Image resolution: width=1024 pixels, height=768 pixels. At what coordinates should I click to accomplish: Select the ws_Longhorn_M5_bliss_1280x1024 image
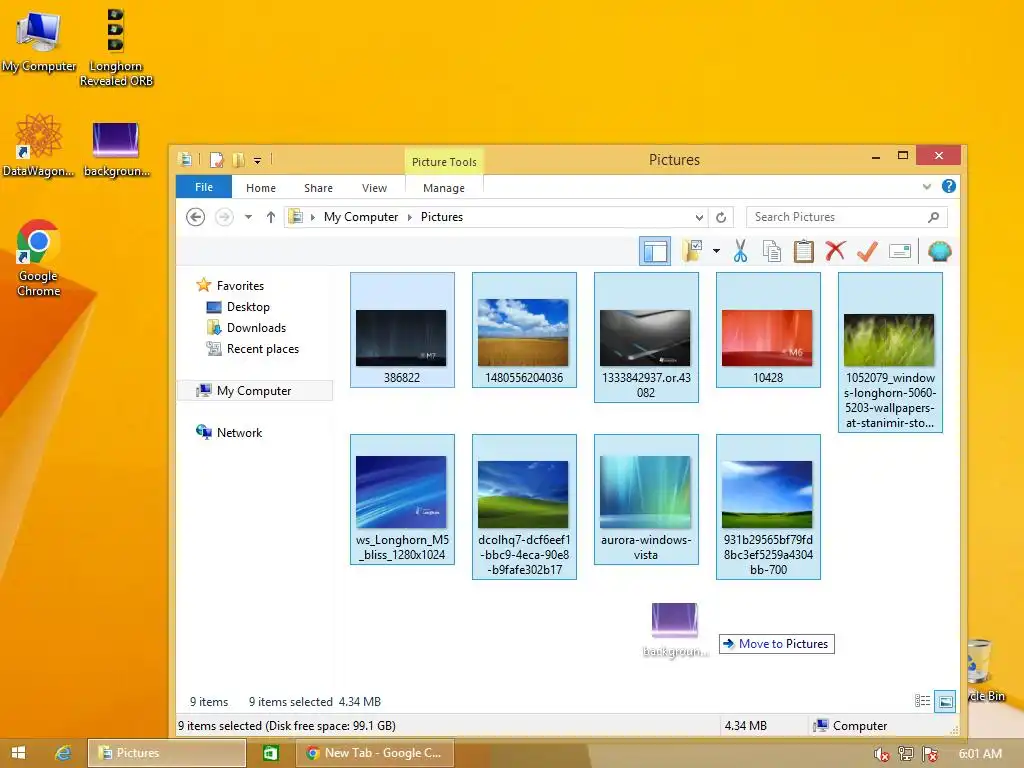coord(402,499)
